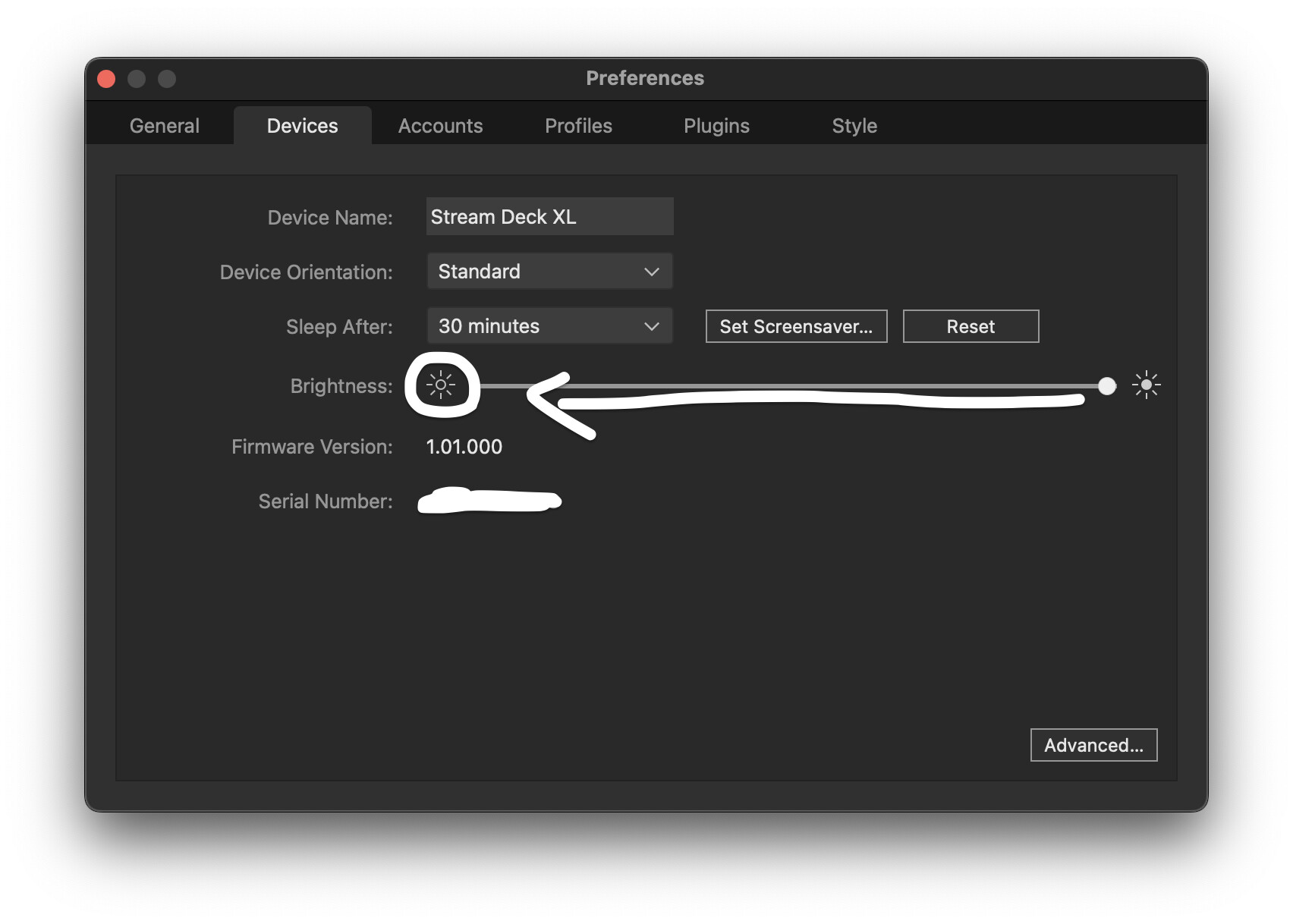Click the Reset button
The image size is (1293, 924).
[x=971, y=326]
